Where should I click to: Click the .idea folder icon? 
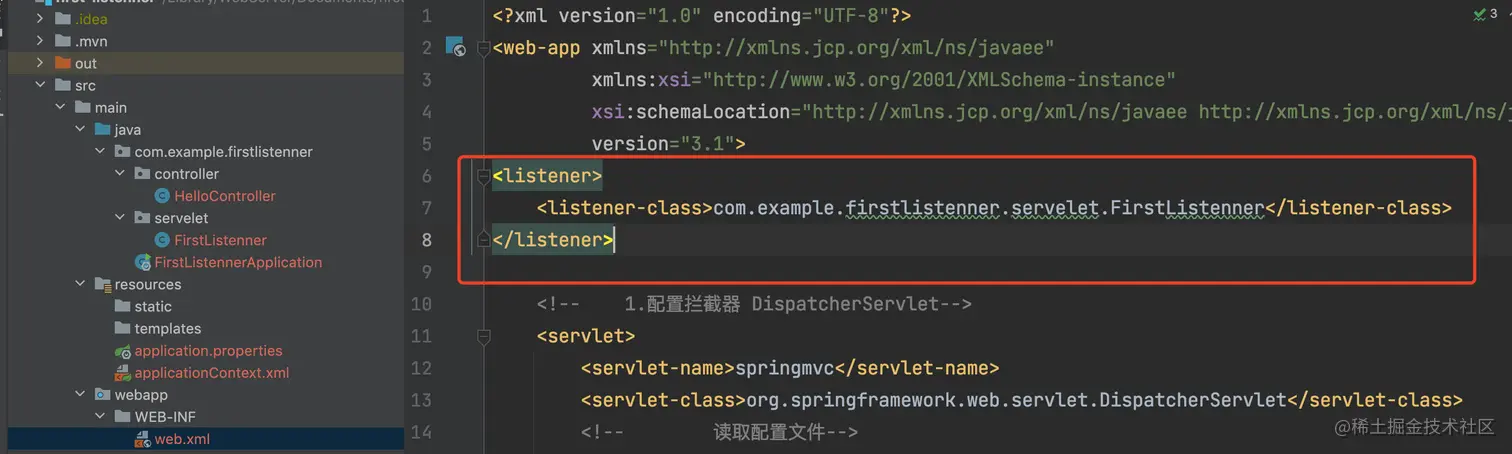pyautogui.click(x=63, y=19)
